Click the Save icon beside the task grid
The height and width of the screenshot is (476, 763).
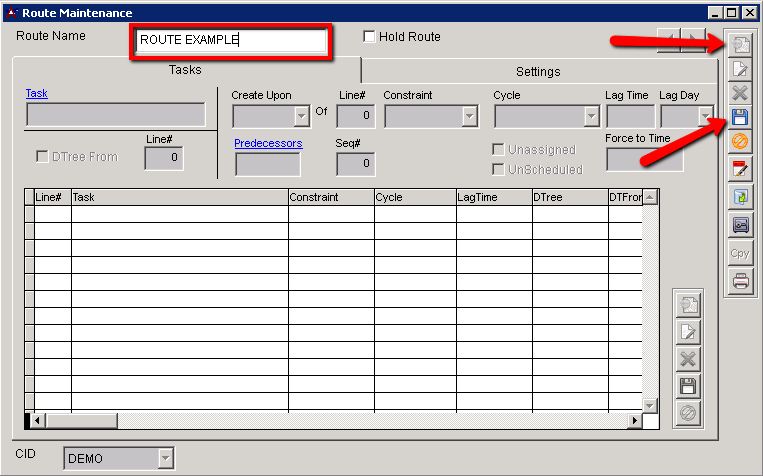688,386
